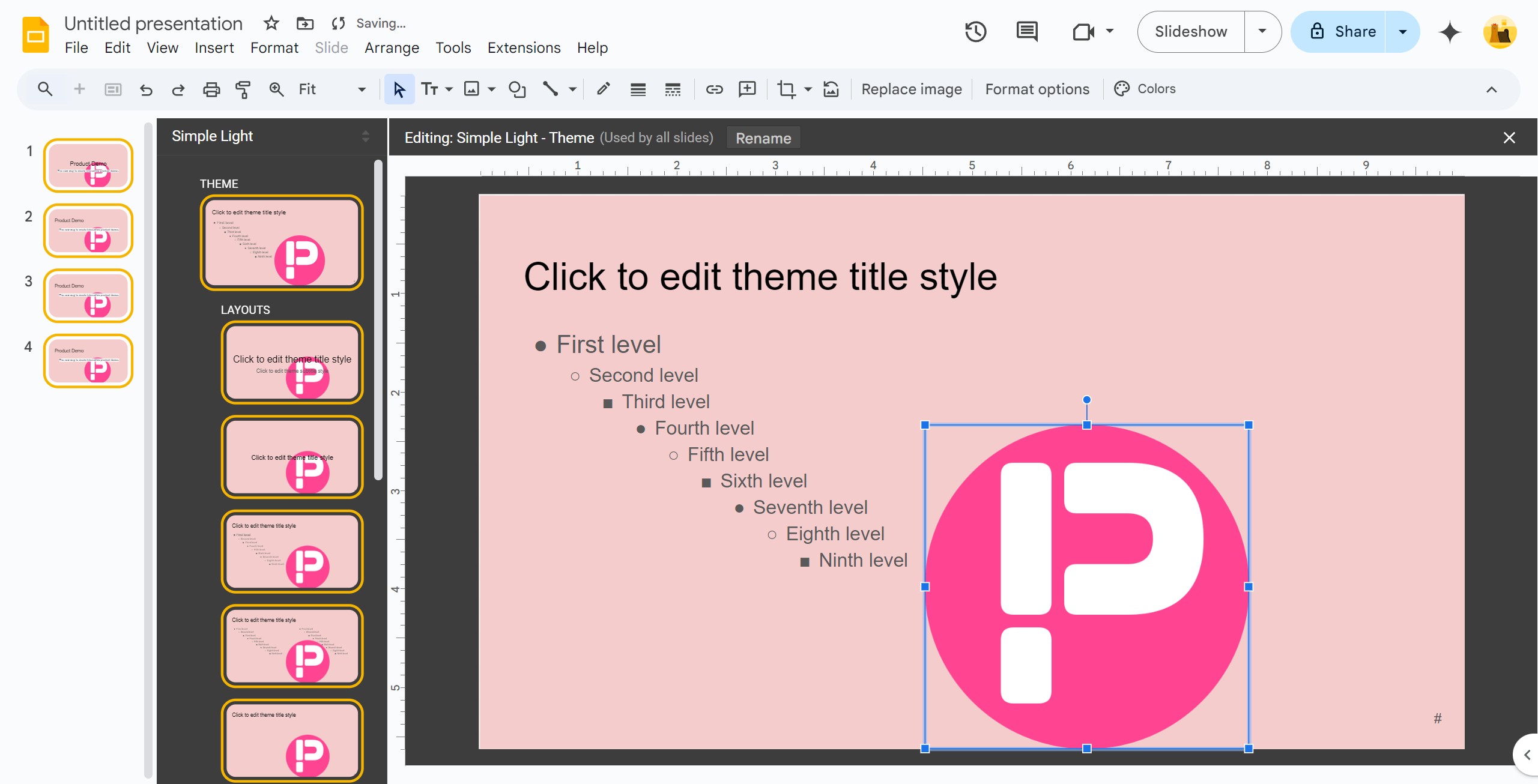Click the border dash icon
This screenshot has width=1538, height=784.
[x=673, y=89]
